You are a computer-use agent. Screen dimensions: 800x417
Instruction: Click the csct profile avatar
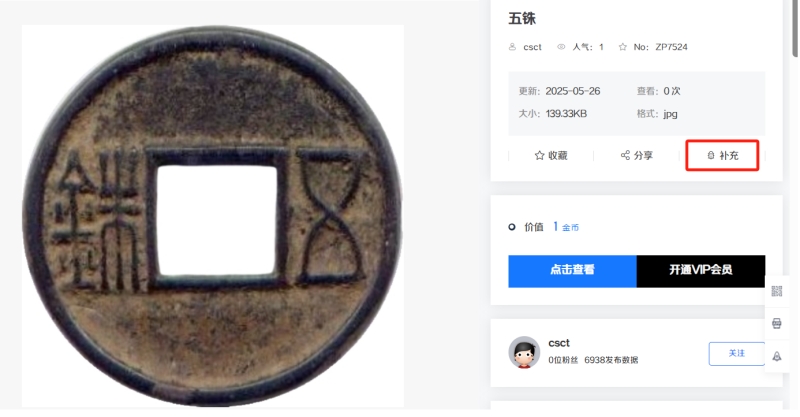[x=524, y=352]
